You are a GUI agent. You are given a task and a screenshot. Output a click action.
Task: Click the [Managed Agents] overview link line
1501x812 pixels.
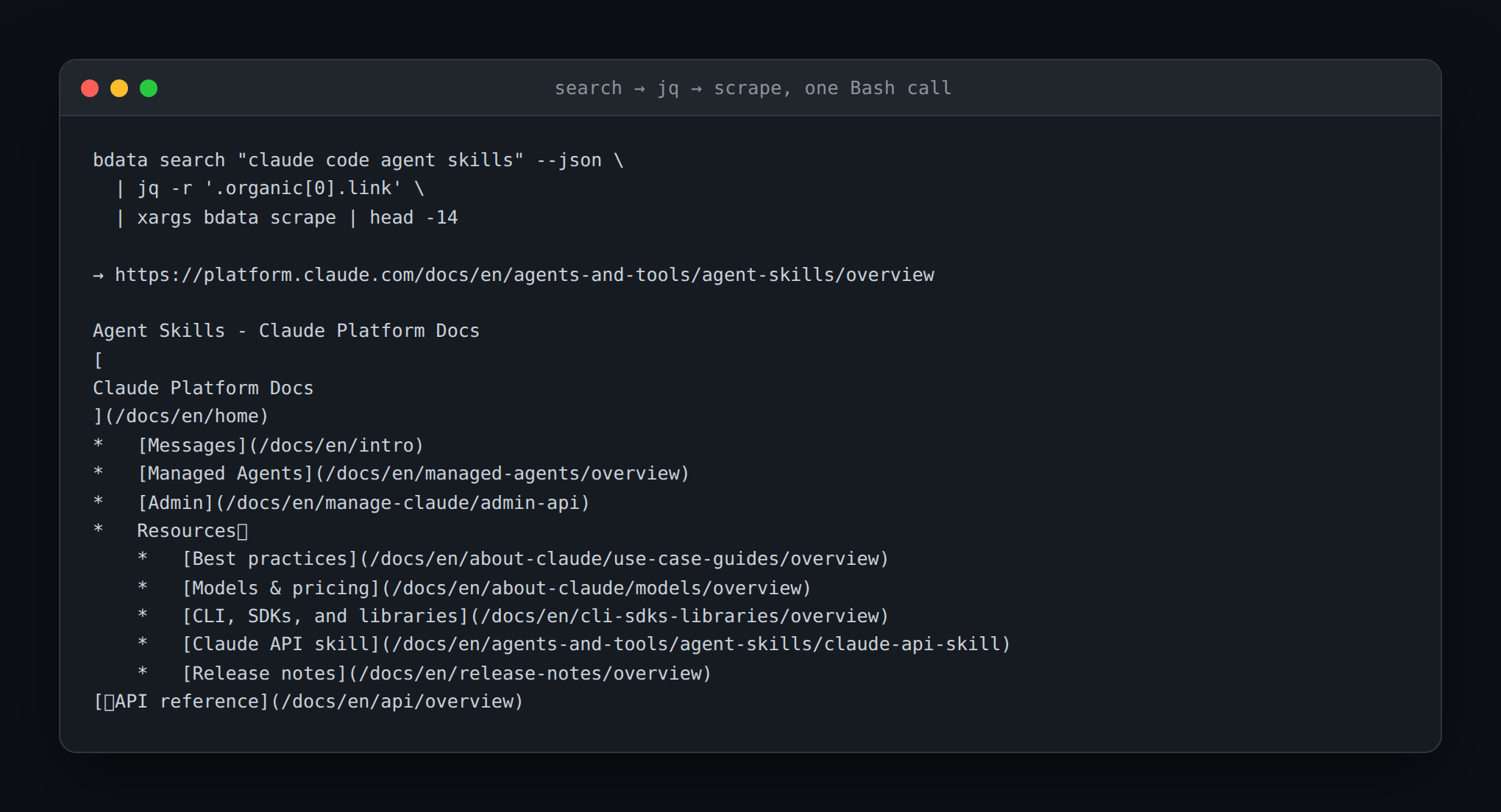click(391, 474)
